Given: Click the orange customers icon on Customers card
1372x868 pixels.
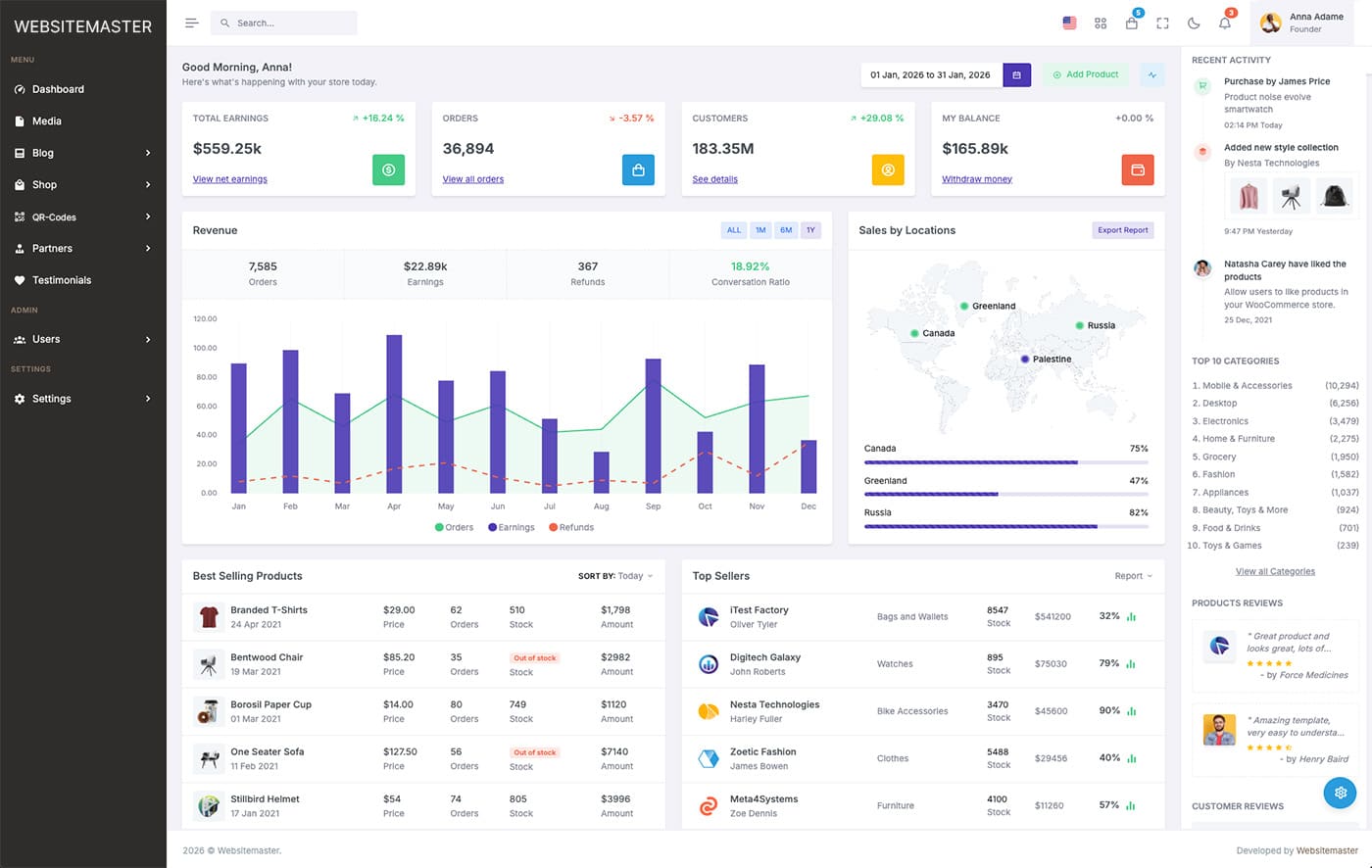Looking at the screenshot, I should tap(888, 169).
